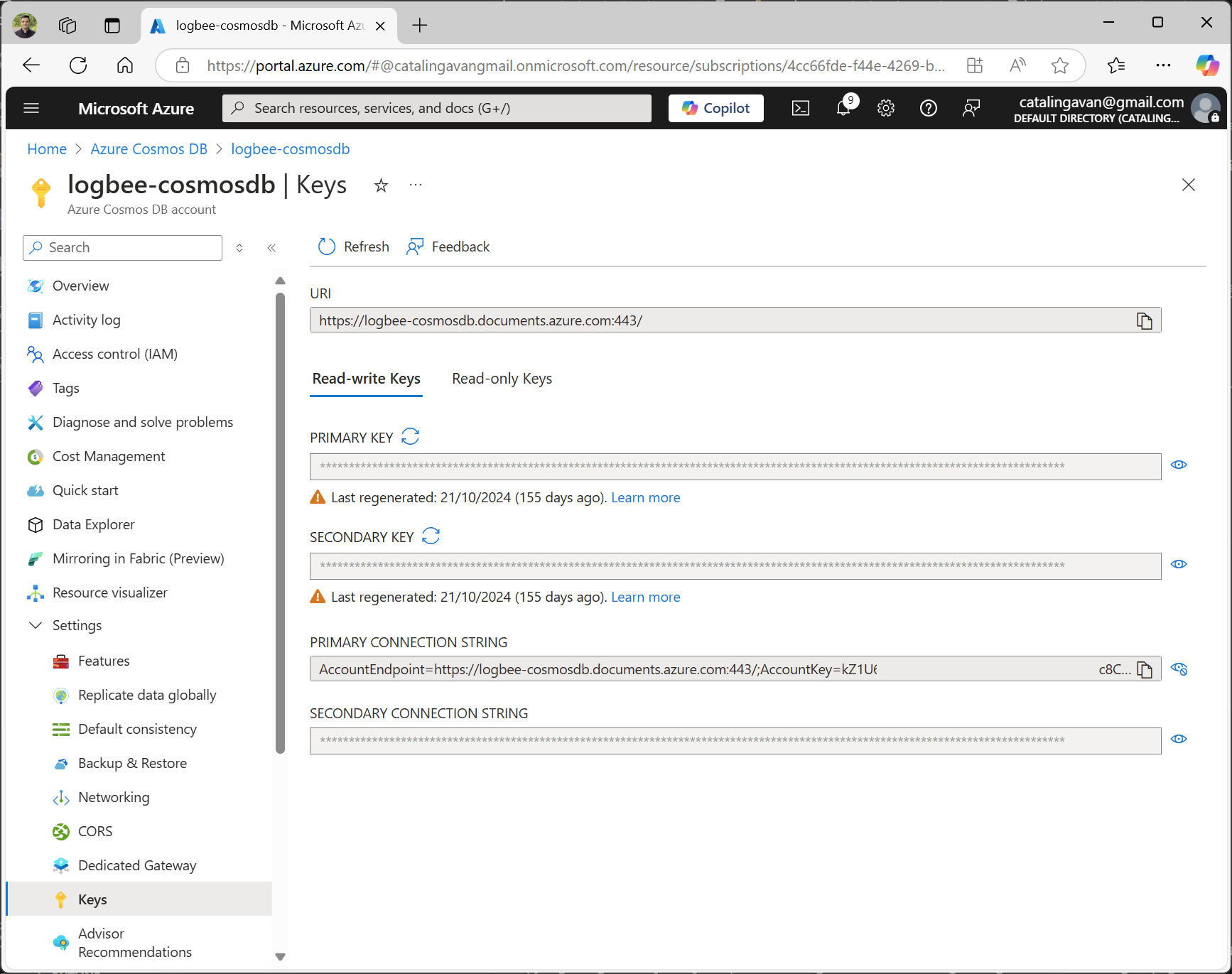Copy the URI using the copy icon
This screenshot has height=974, width=1232.
pyautogui.click(x=1145, y=320)
